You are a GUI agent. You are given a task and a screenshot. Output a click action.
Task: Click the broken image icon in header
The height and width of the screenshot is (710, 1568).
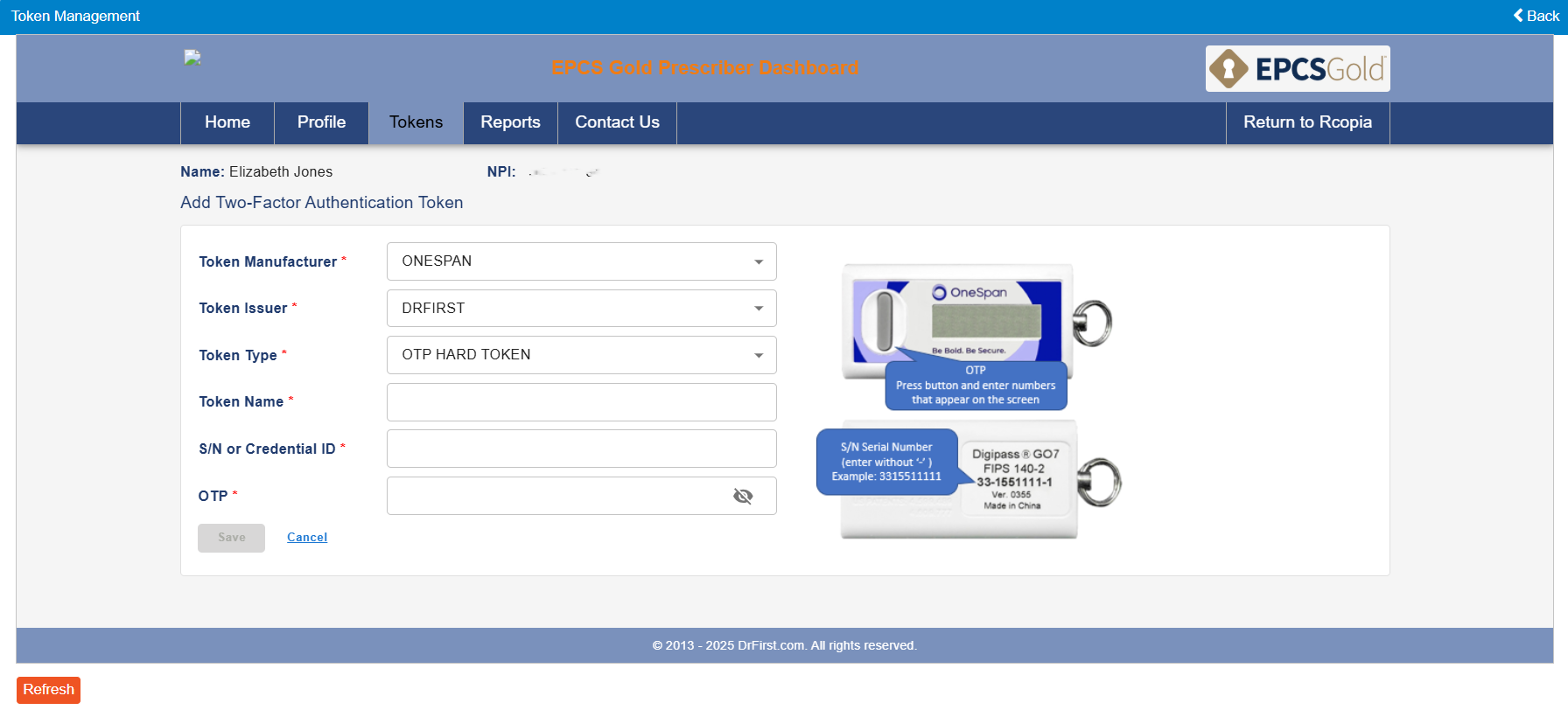click(192, 58)
